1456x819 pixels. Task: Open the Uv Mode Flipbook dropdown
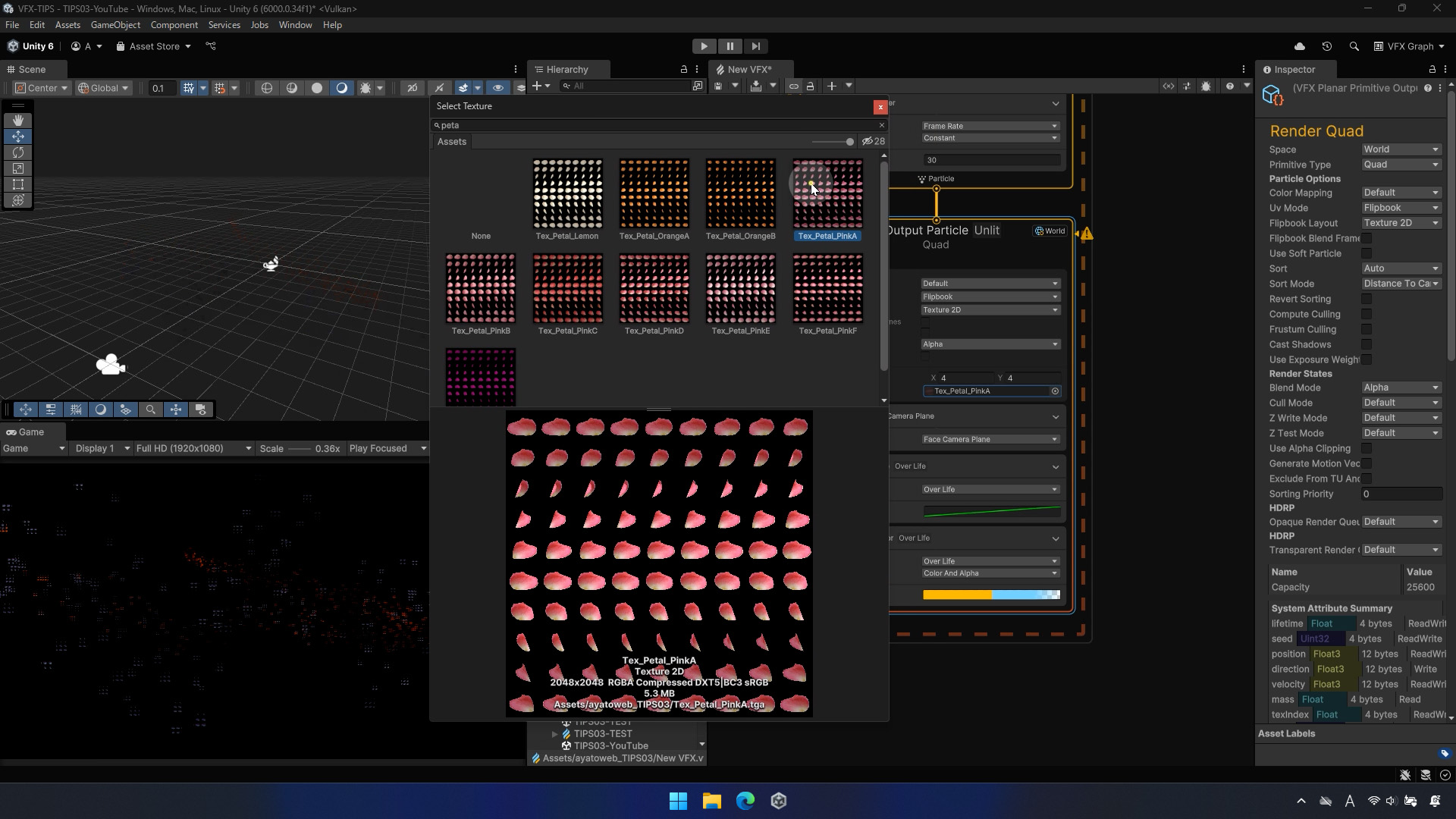[x=1401, y=208]
